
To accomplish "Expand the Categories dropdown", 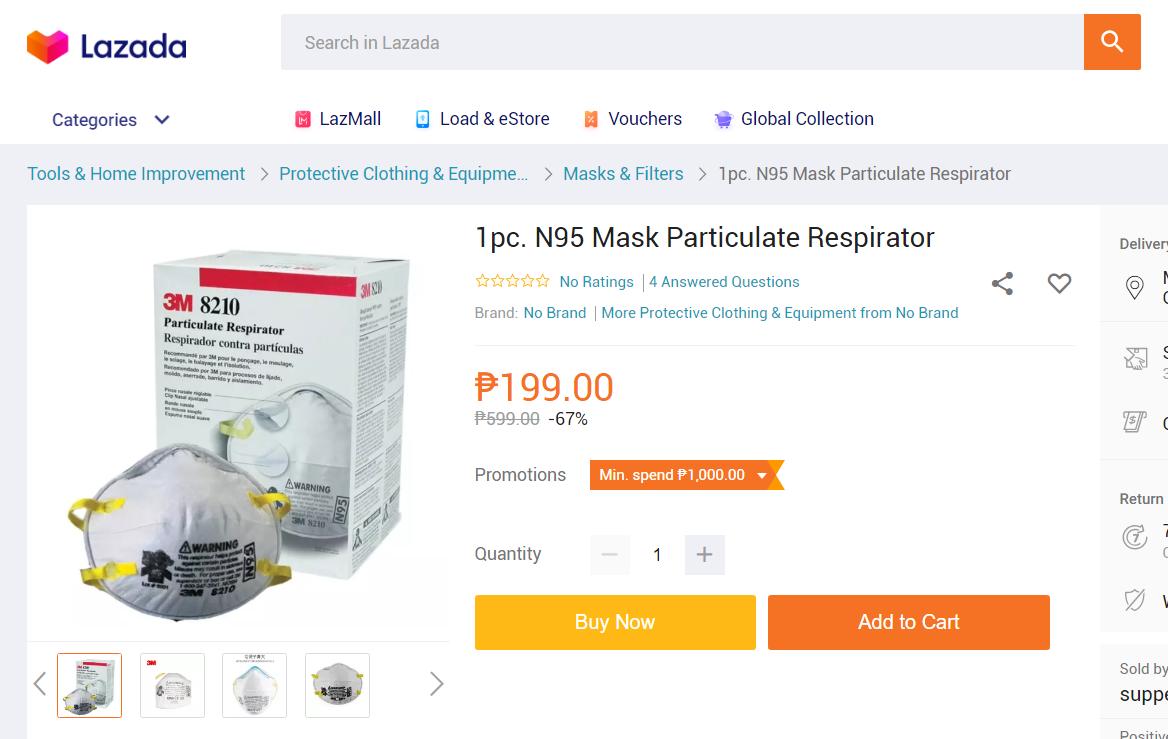I will [x=110, y=120].
